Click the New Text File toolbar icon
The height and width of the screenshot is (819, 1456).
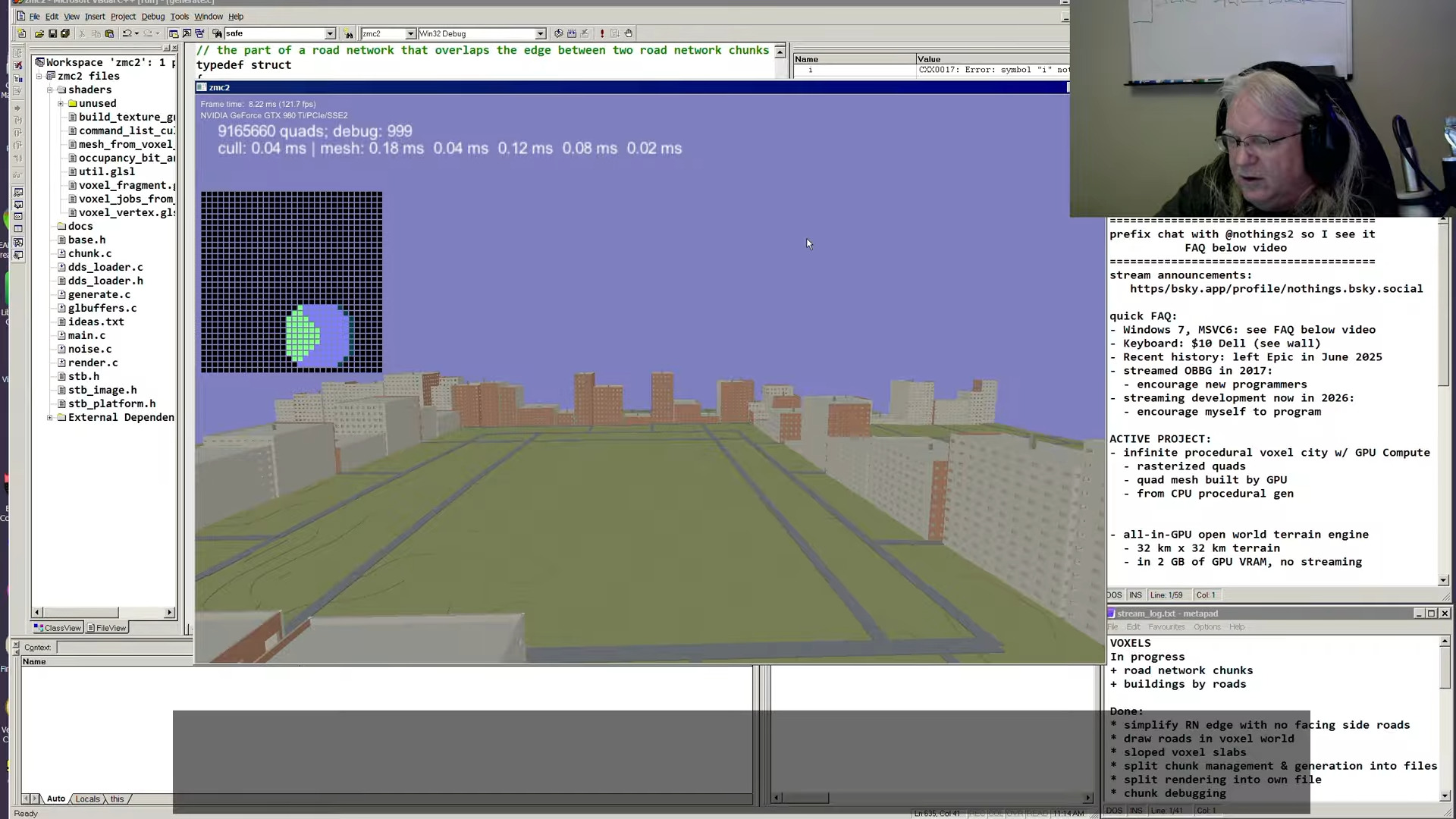pyautogui.click(x=21, y=33)
